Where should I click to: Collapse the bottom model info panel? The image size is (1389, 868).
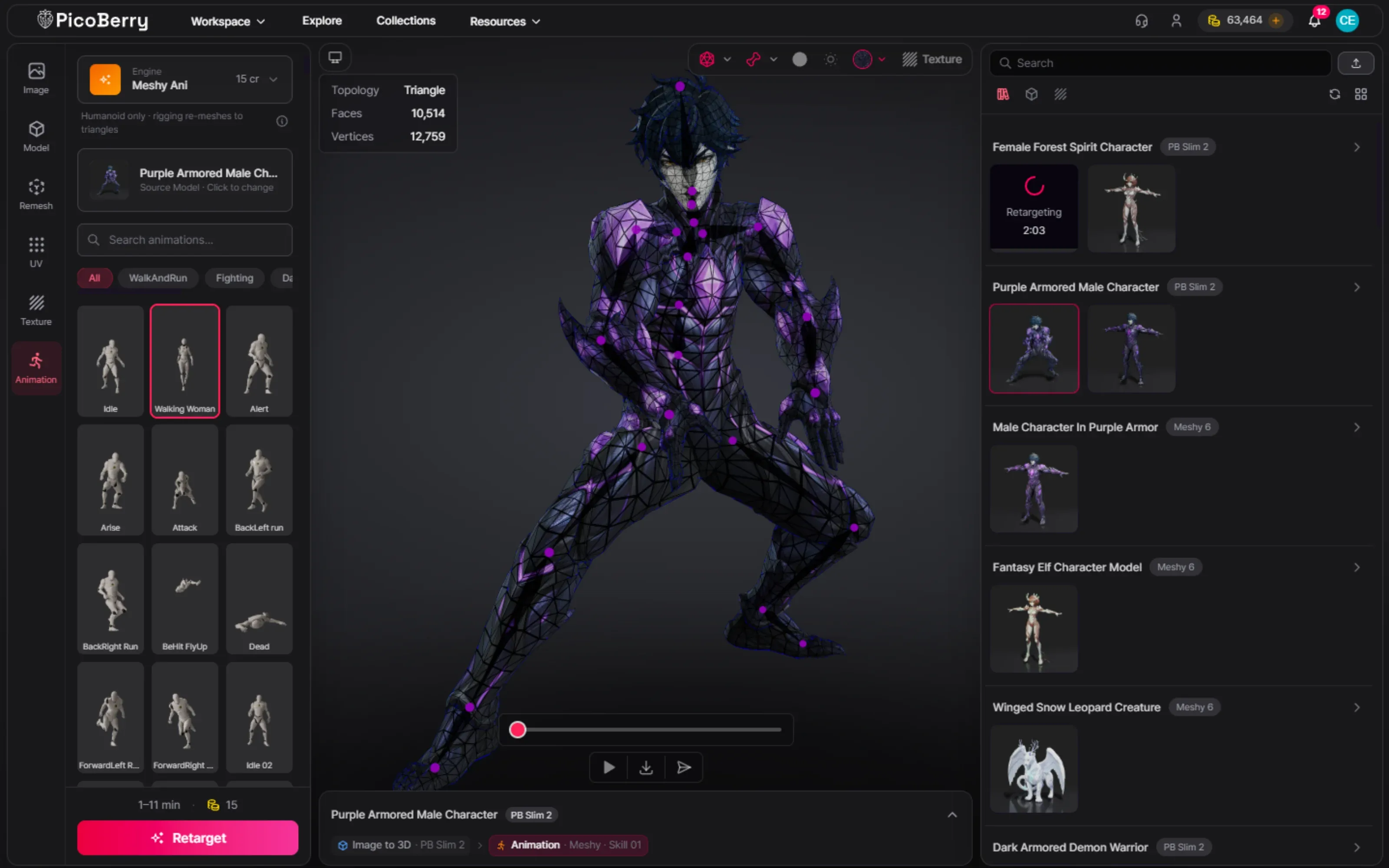[952, 815]
